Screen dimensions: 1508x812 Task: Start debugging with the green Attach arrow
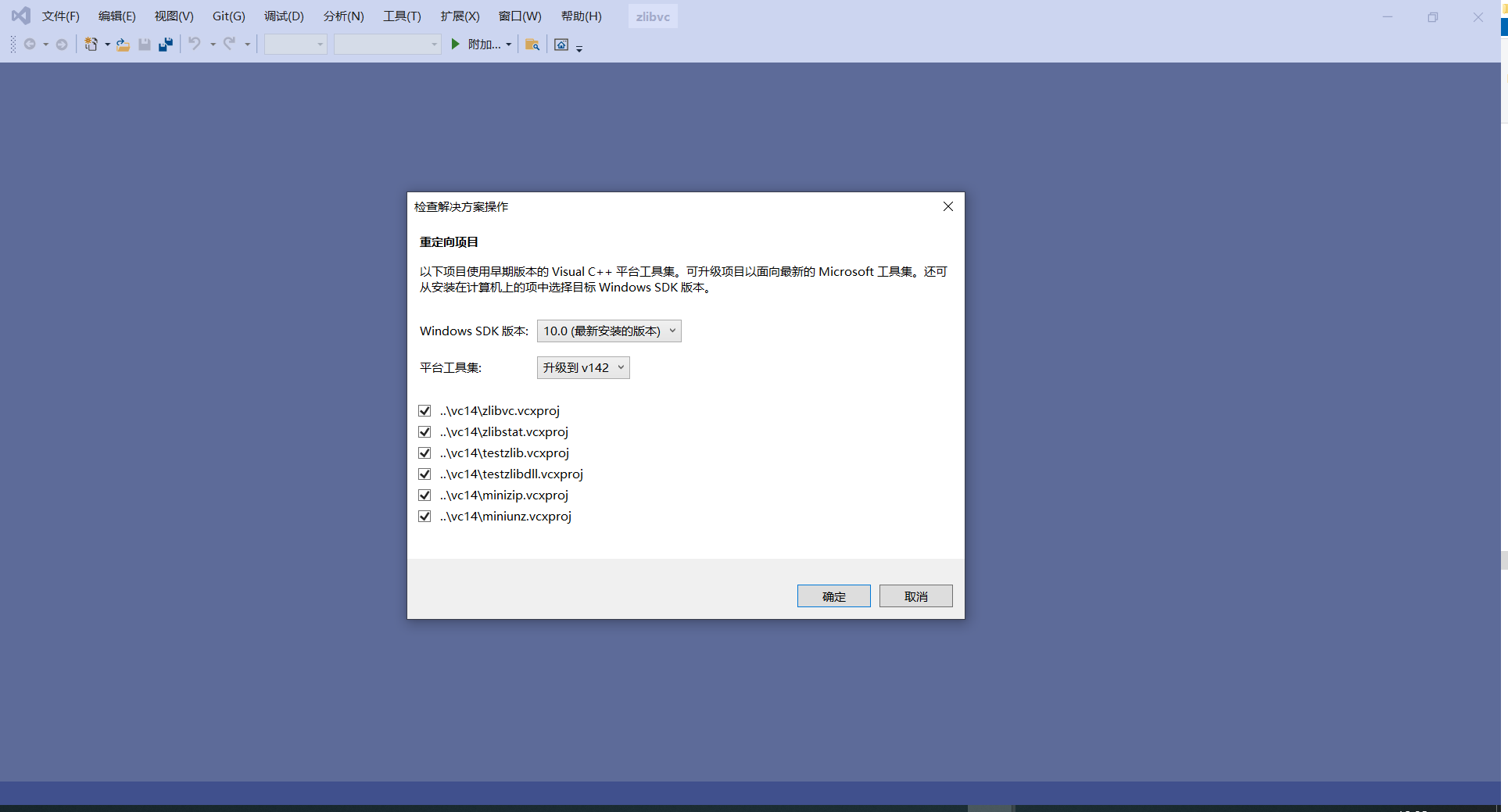pos(456,45)
